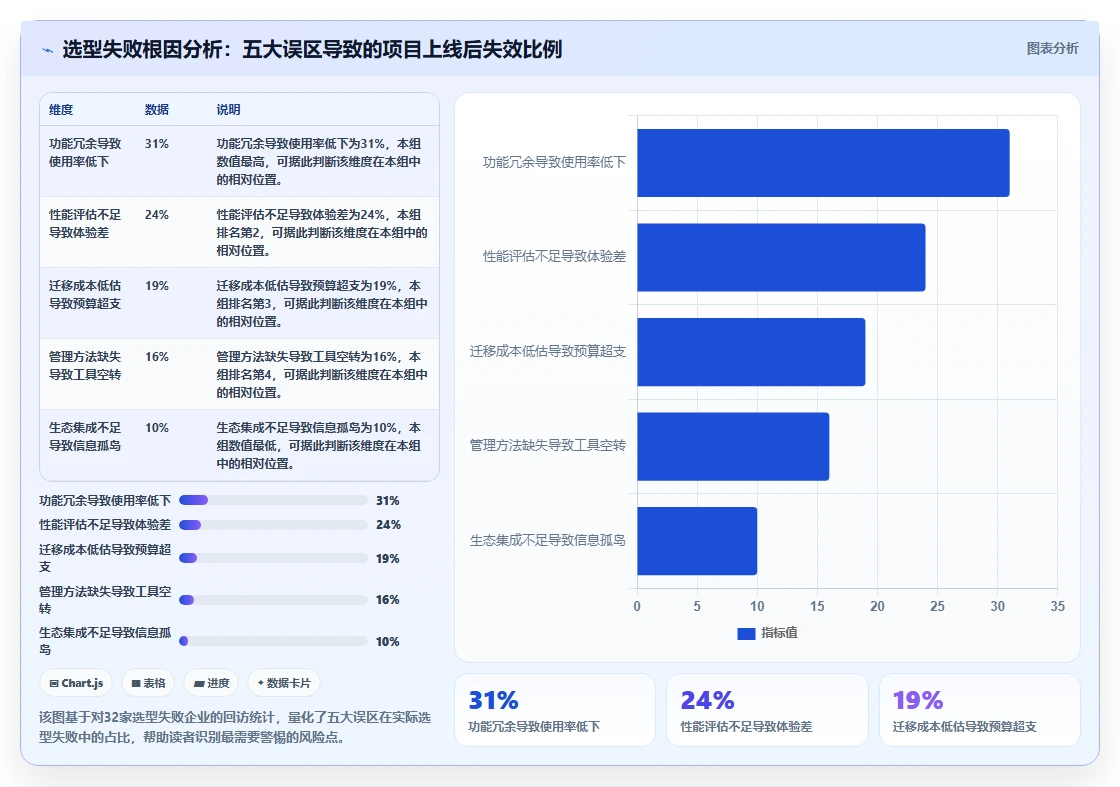Click the 表格 tag chip
Image resolution: width=1120 pixels, height=787 pixels.
149,683
